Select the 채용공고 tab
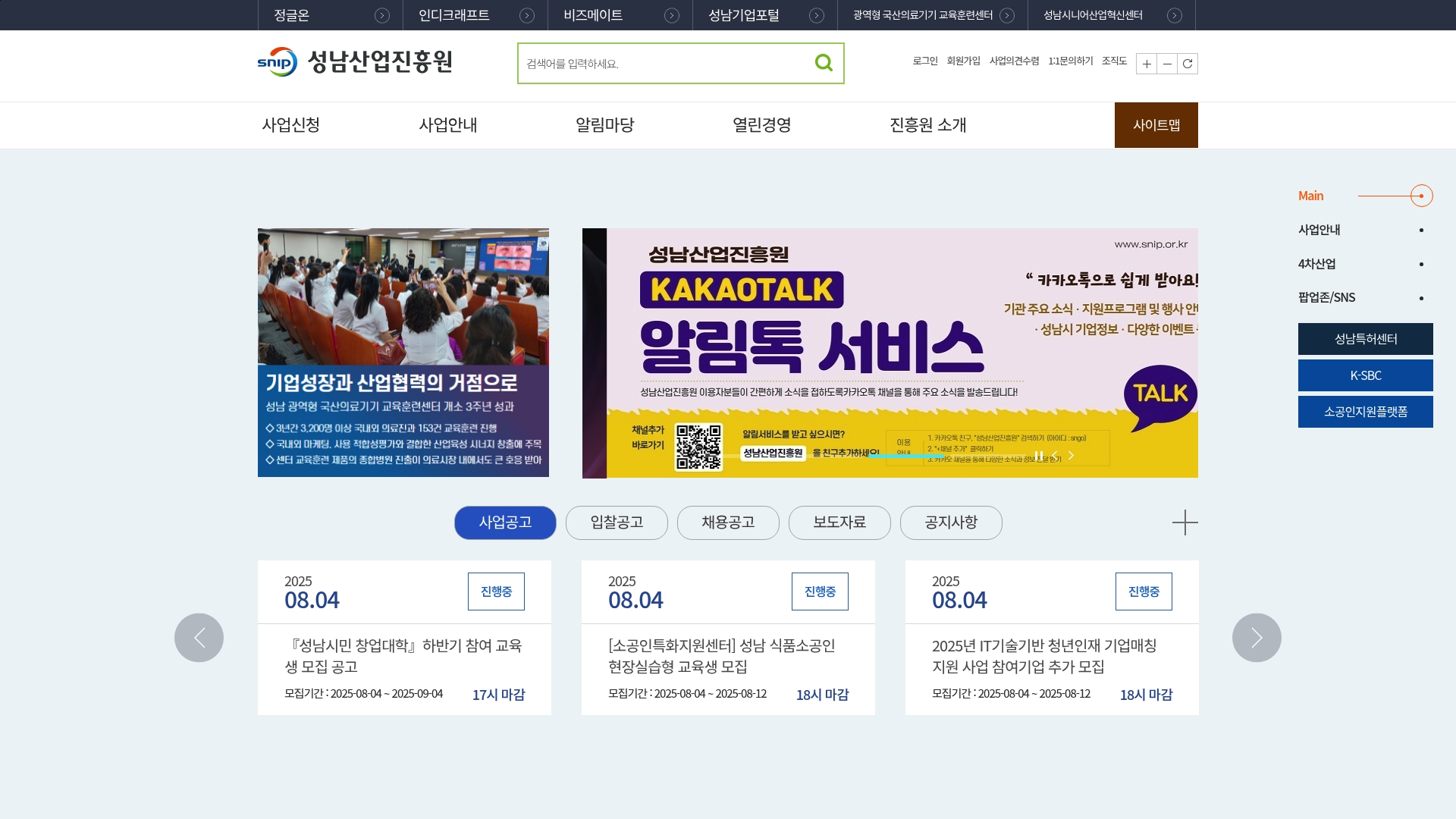The width and height of the screenshot is (1456, 819). [728, 522]
